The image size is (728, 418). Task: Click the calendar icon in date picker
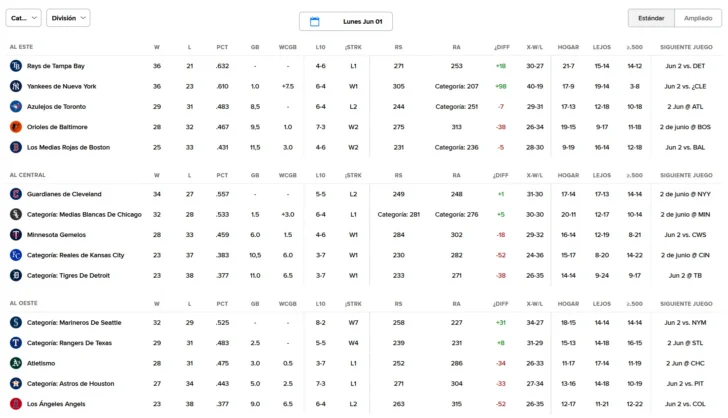point(314,21)
